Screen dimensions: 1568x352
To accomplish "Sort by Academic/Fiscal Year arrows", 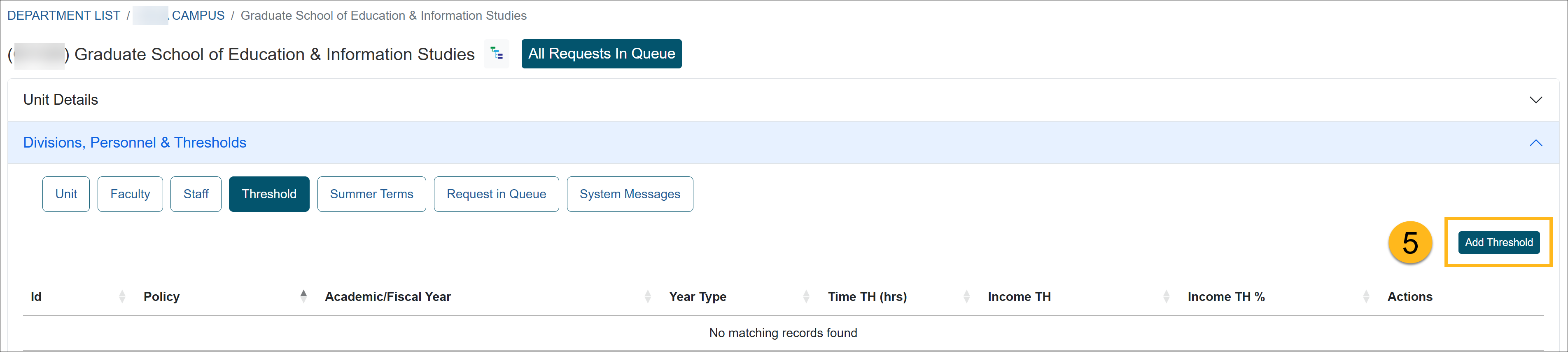I will pyautogui.click(x=647, y=297).
